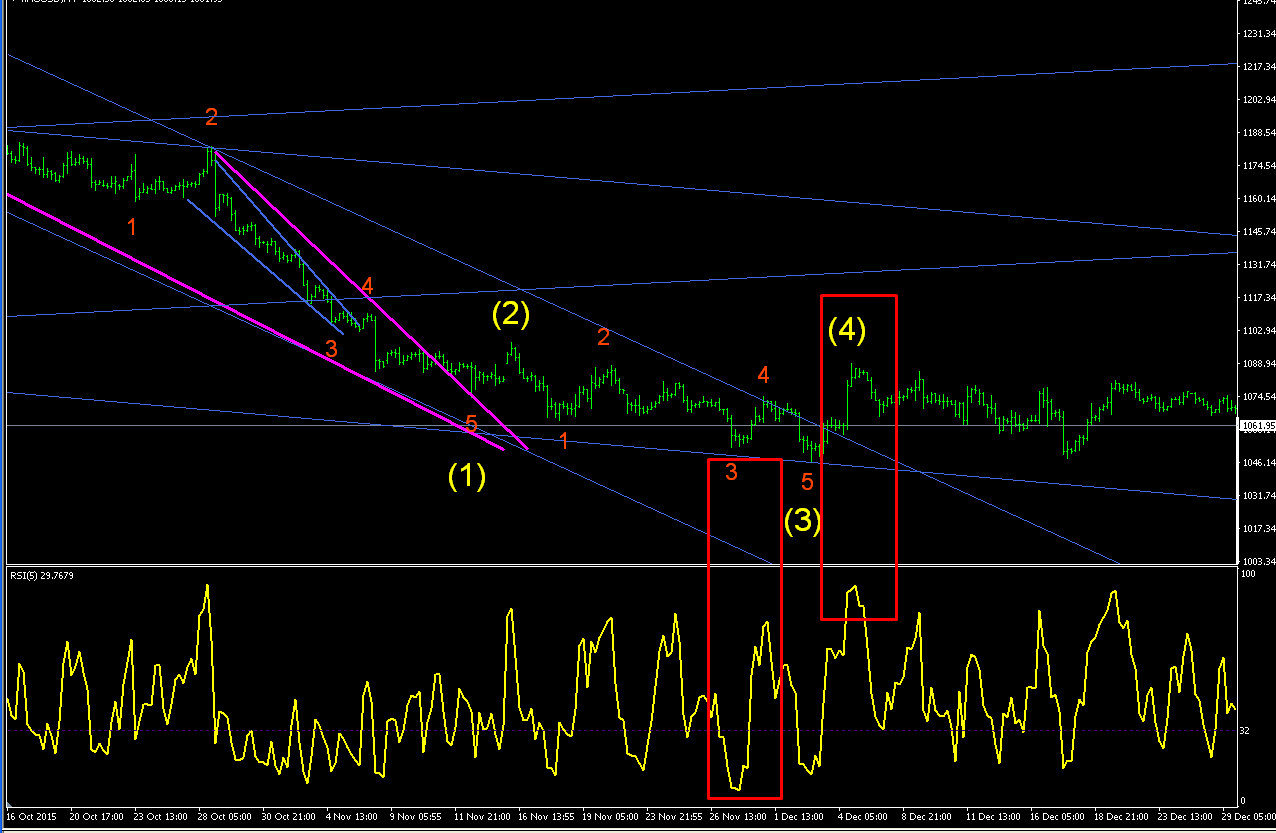Select the yellow (2) wave label
Image resolution: width=1276 pixels, height=833 pixels.
point(510,314)
